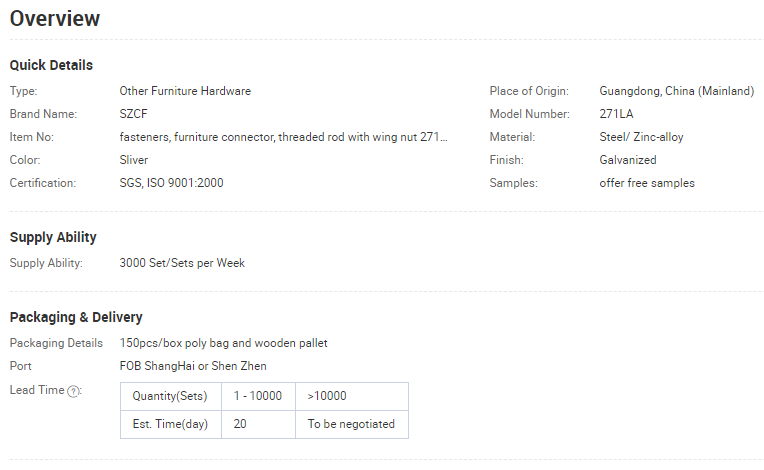The image size is (764, 470).
Task: Click the '1 - 10000' quantity cell
Action: pyautogui.click(x=258, y=396)
